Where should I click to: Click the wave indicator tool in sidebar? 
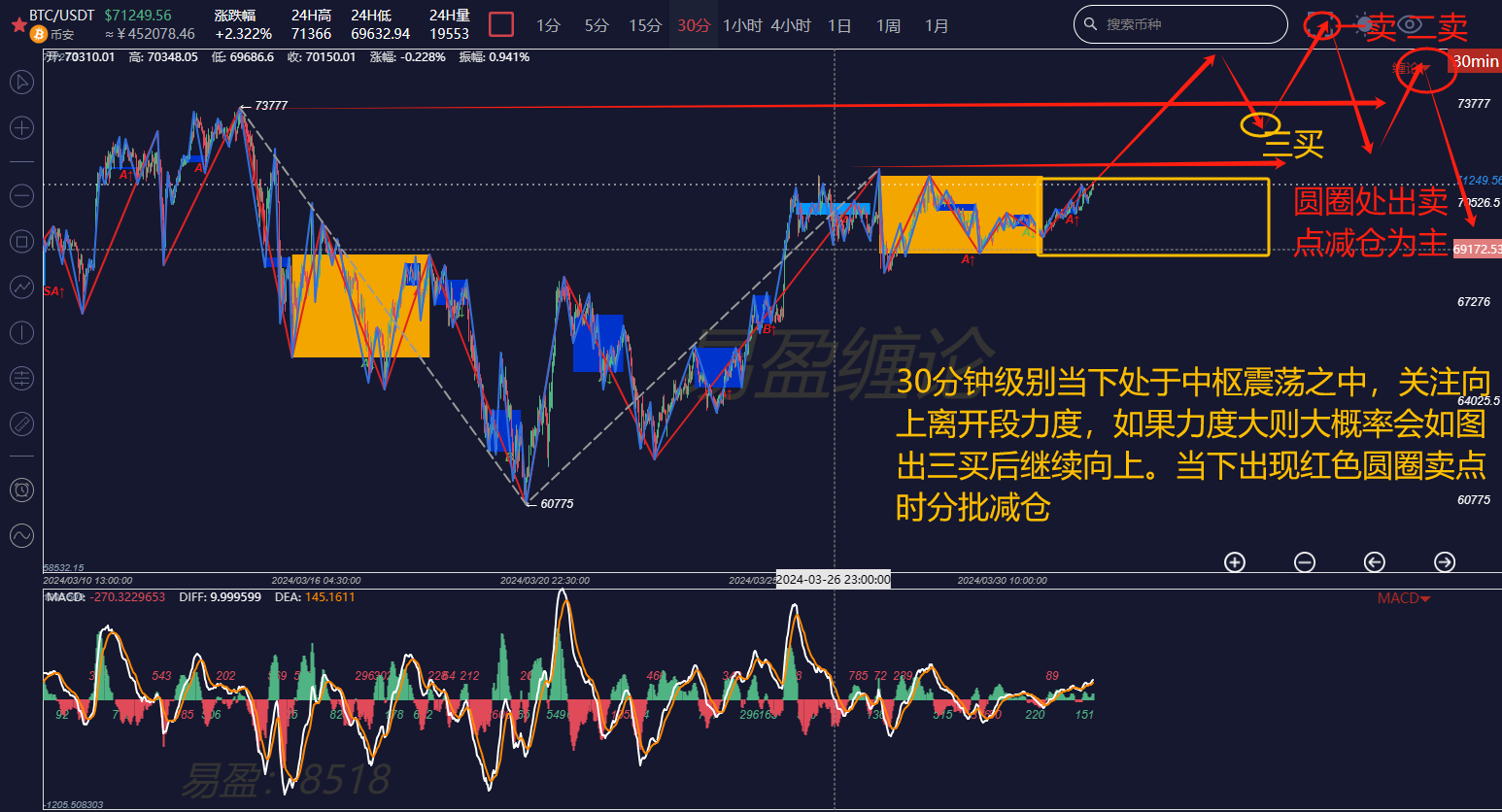click(x=21, y=535)
